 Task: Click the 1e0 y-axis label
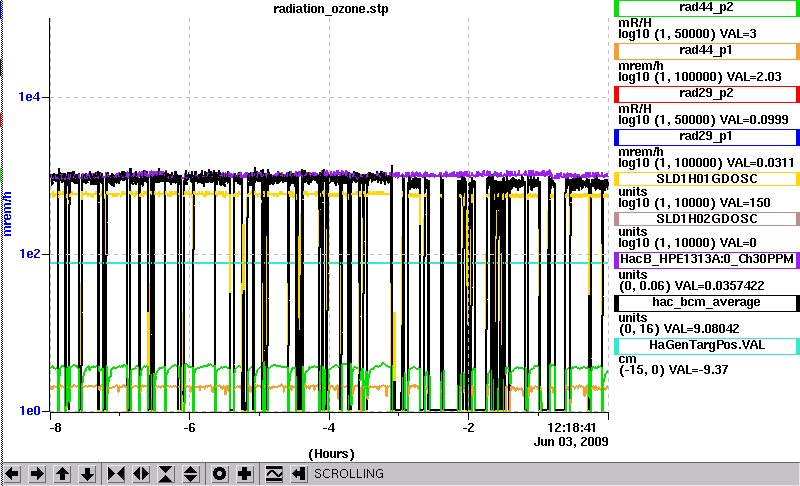pos(29,411)
